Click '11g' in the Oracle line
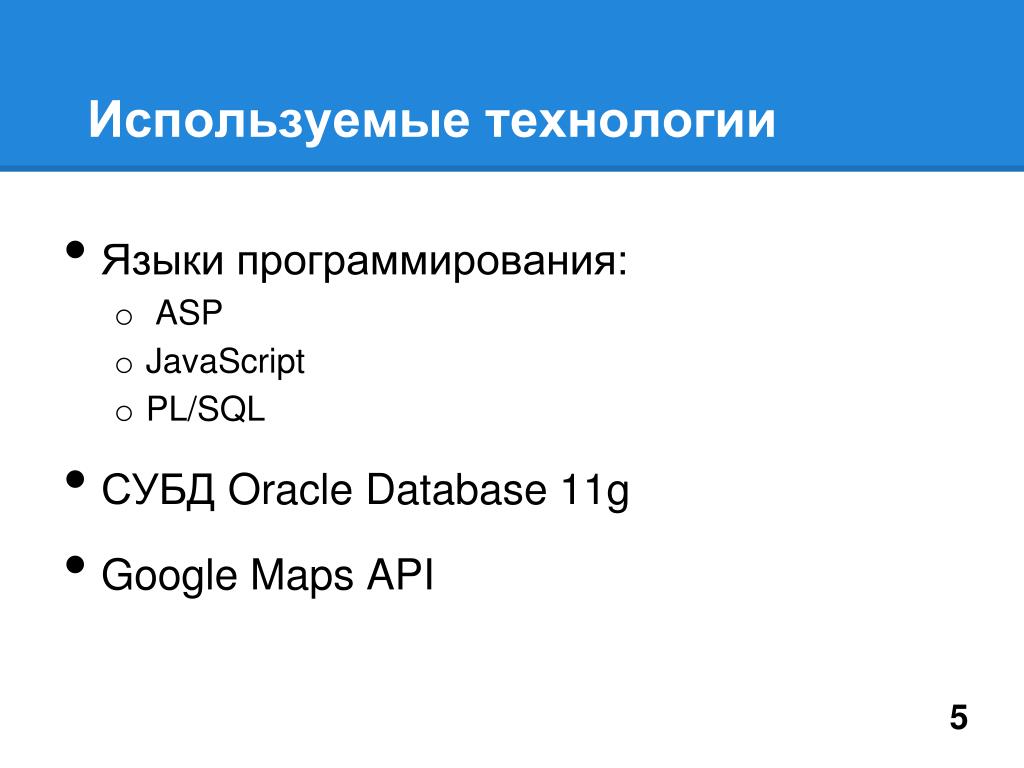 pyautogui.click(x=595, y=492)
